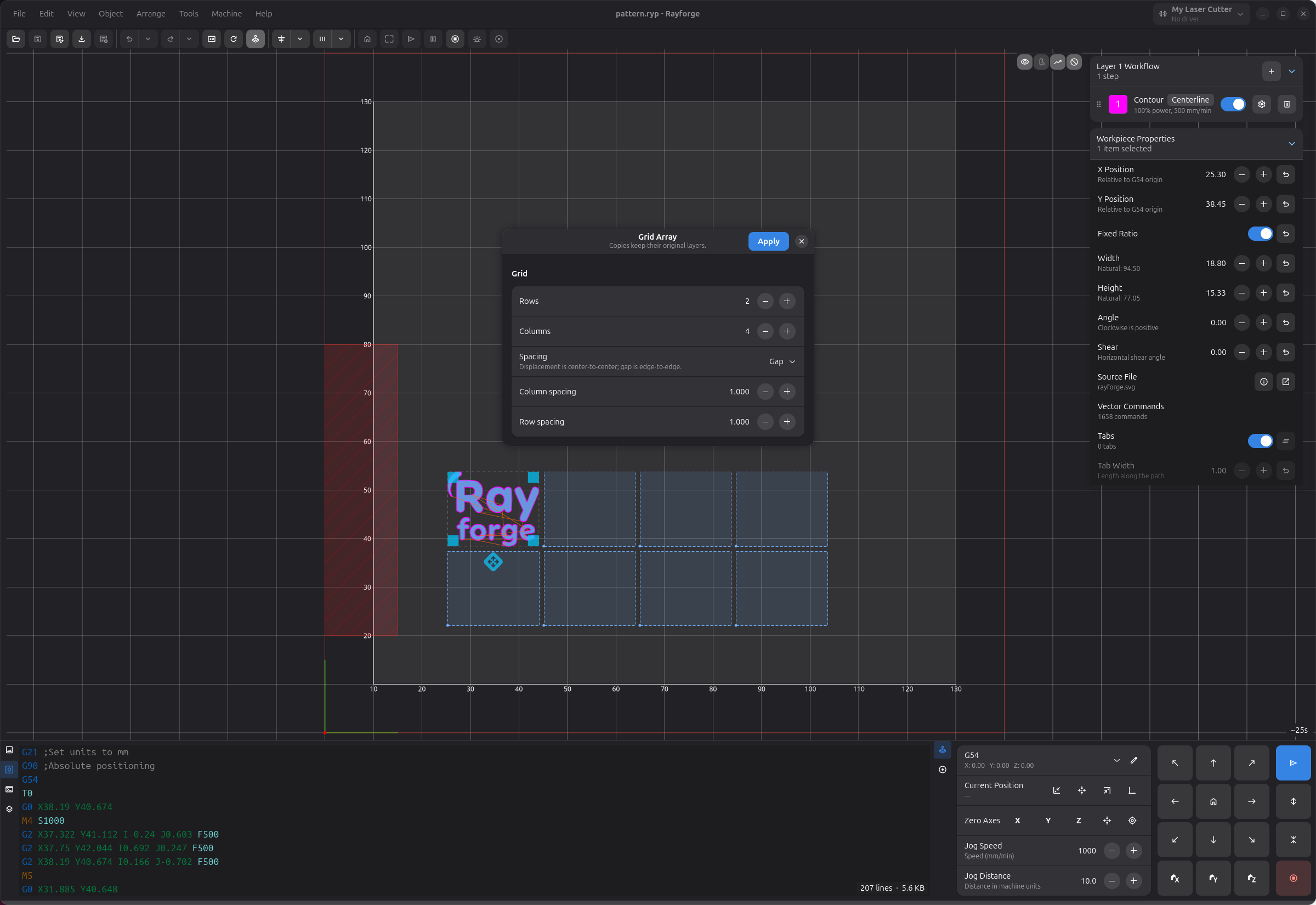
Task: Edit the G54 work coordinate with pencil
Action: coord(1133,760)
